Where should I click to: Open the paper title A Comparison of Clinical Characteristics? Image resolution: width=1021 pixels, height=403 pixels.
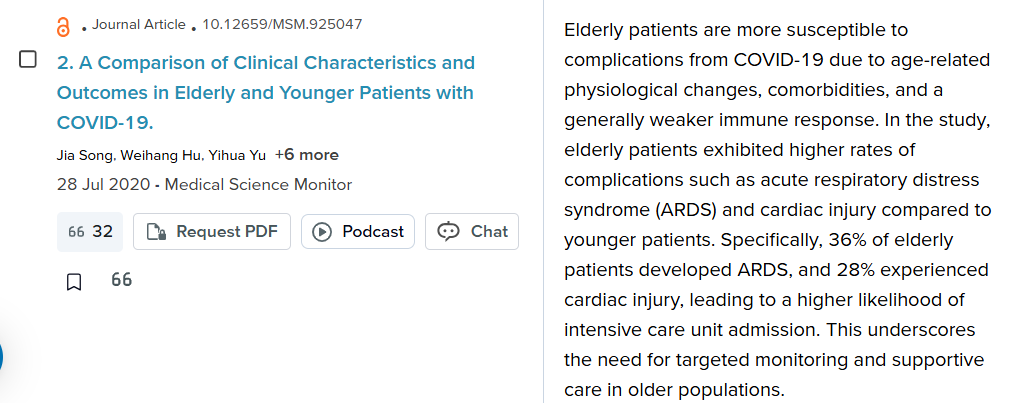266,92
